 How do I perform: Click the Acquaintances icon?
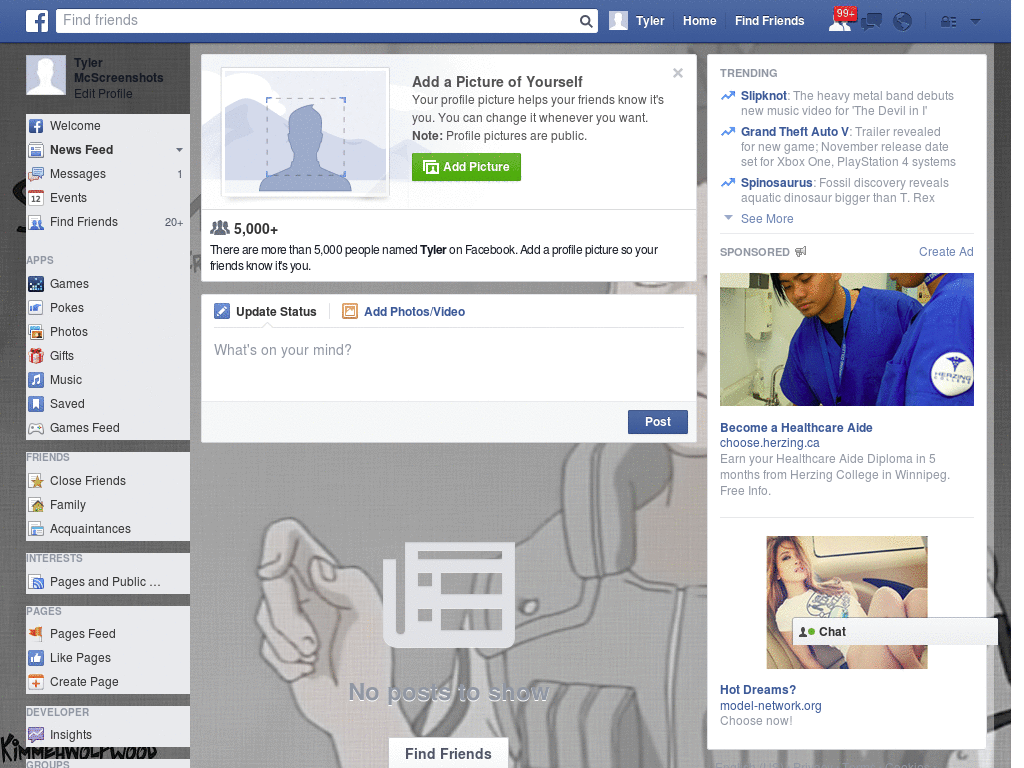point(36,529)
